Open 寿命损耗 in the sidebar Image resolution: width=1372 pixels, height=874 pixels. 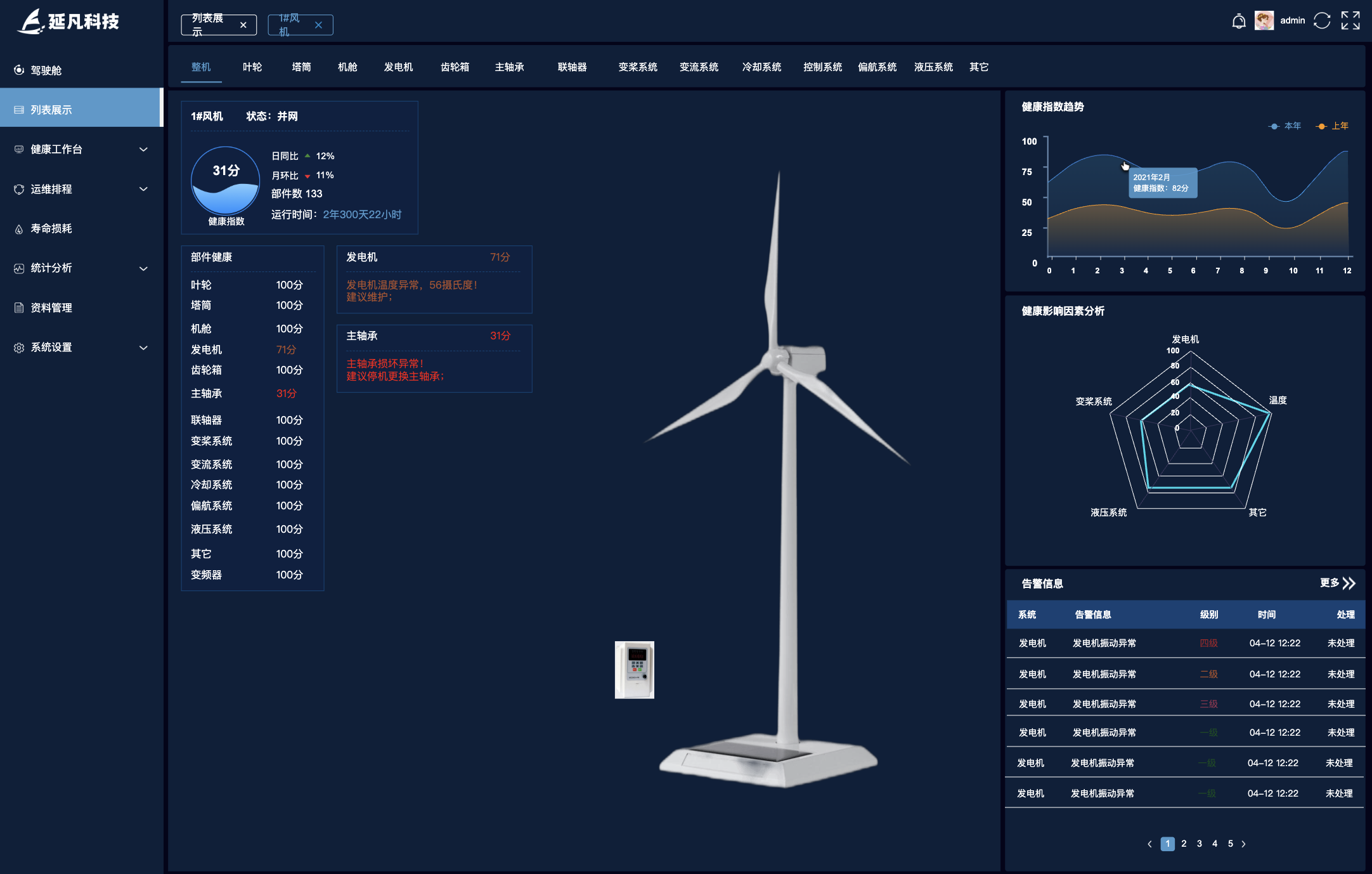[51, 229]
